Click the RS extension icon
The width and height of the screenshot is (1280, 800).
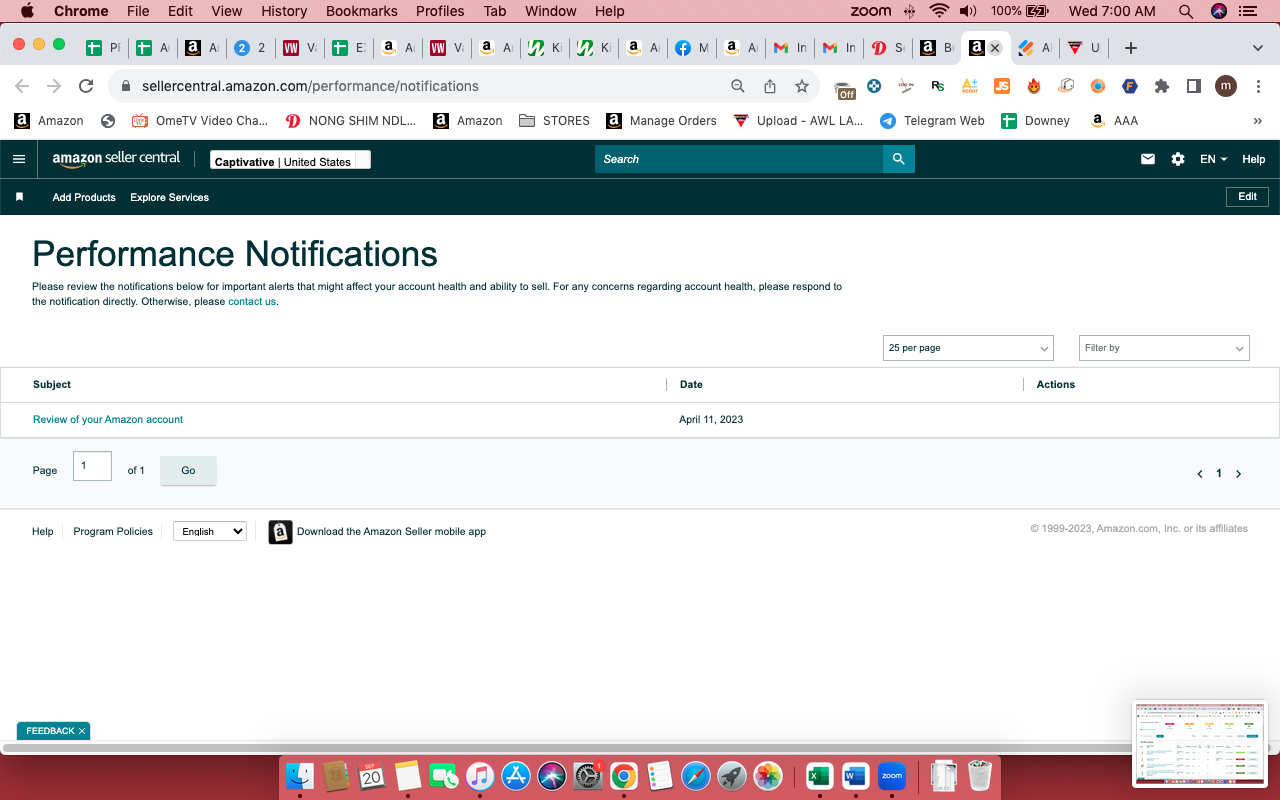[938, 86]
